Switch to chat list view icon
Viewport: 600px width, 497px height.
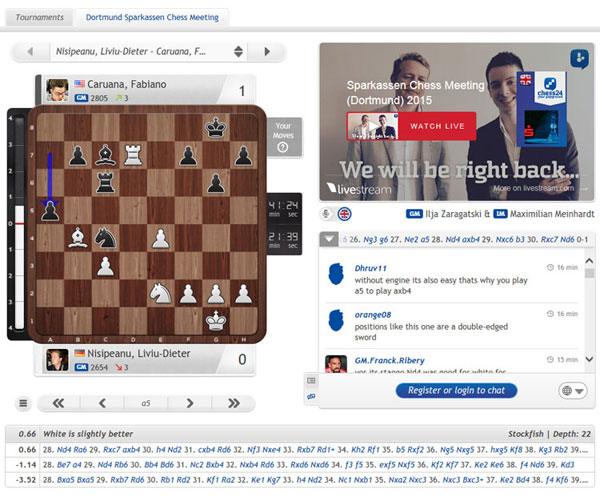click(x=311, y=380)
